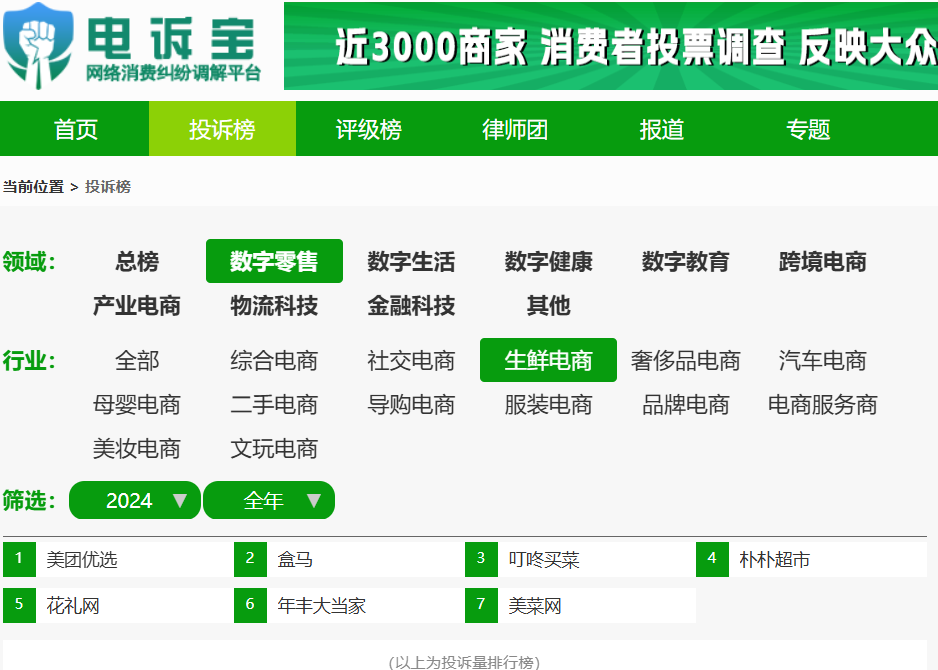Choose the 金融科技 domain filter
The width and height of the screenshot is (938, 670).
(x=411, y=306)
